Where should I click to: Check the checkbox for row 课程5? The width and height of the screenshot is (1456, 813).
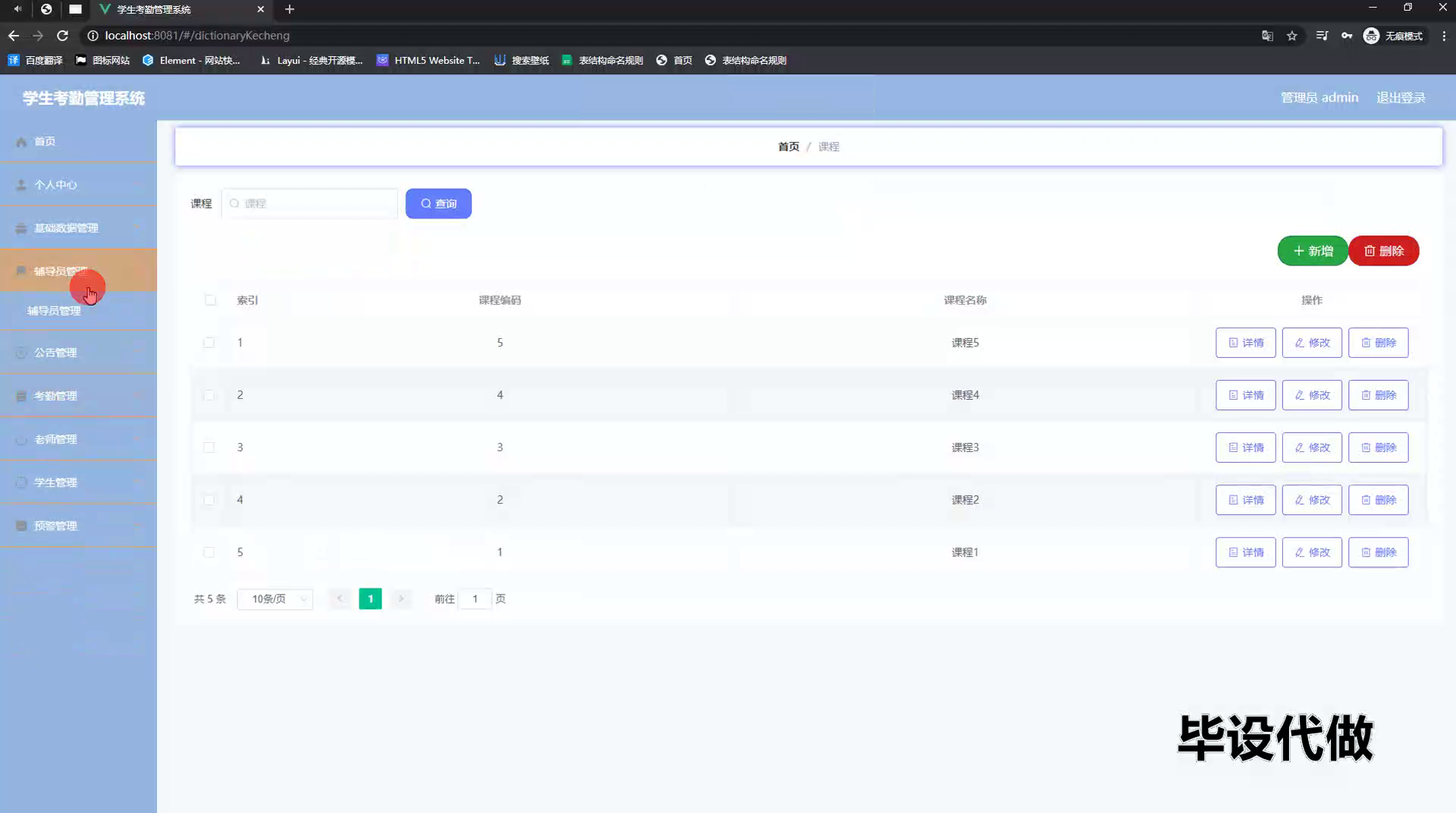tap(209, 343)
